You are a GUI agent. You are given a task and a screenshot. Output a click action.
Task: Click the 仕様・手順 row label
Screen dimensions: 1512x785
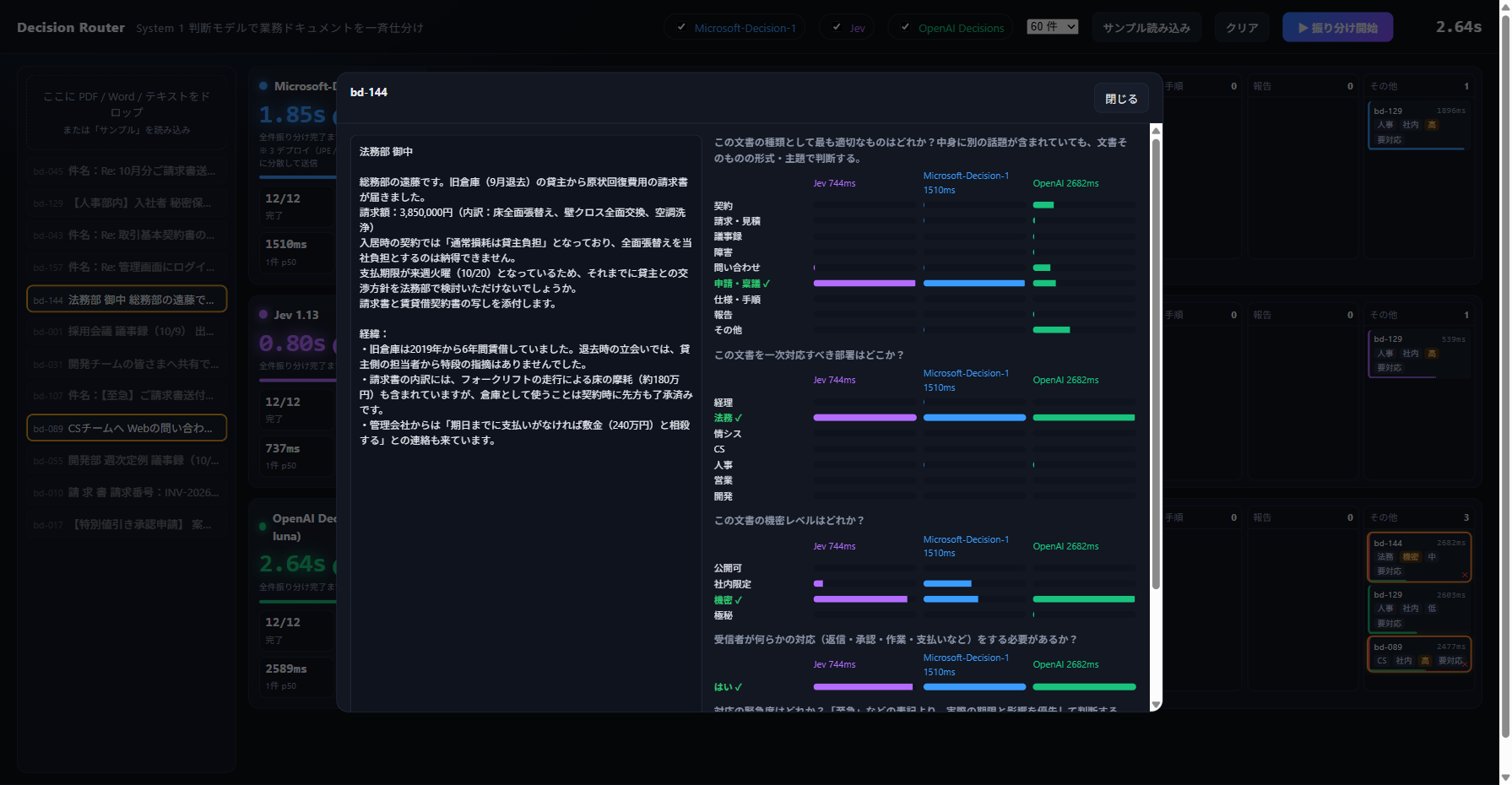click(737, 300)
